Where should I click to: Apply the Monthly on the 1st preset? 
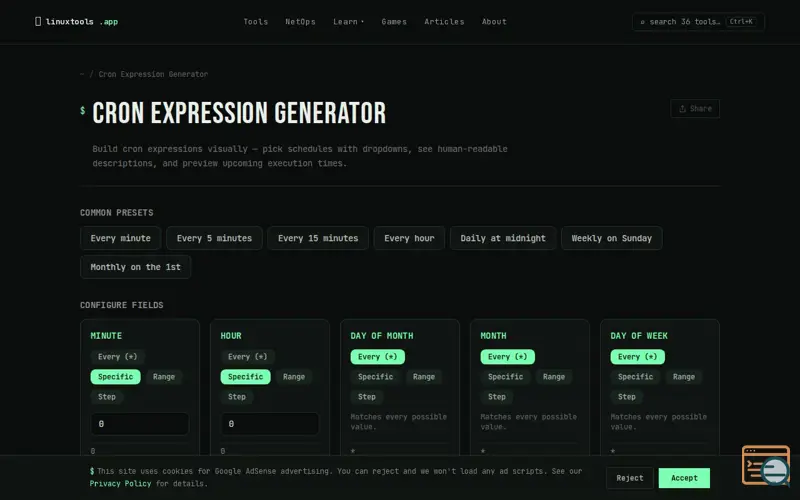(x=135, y=267)
